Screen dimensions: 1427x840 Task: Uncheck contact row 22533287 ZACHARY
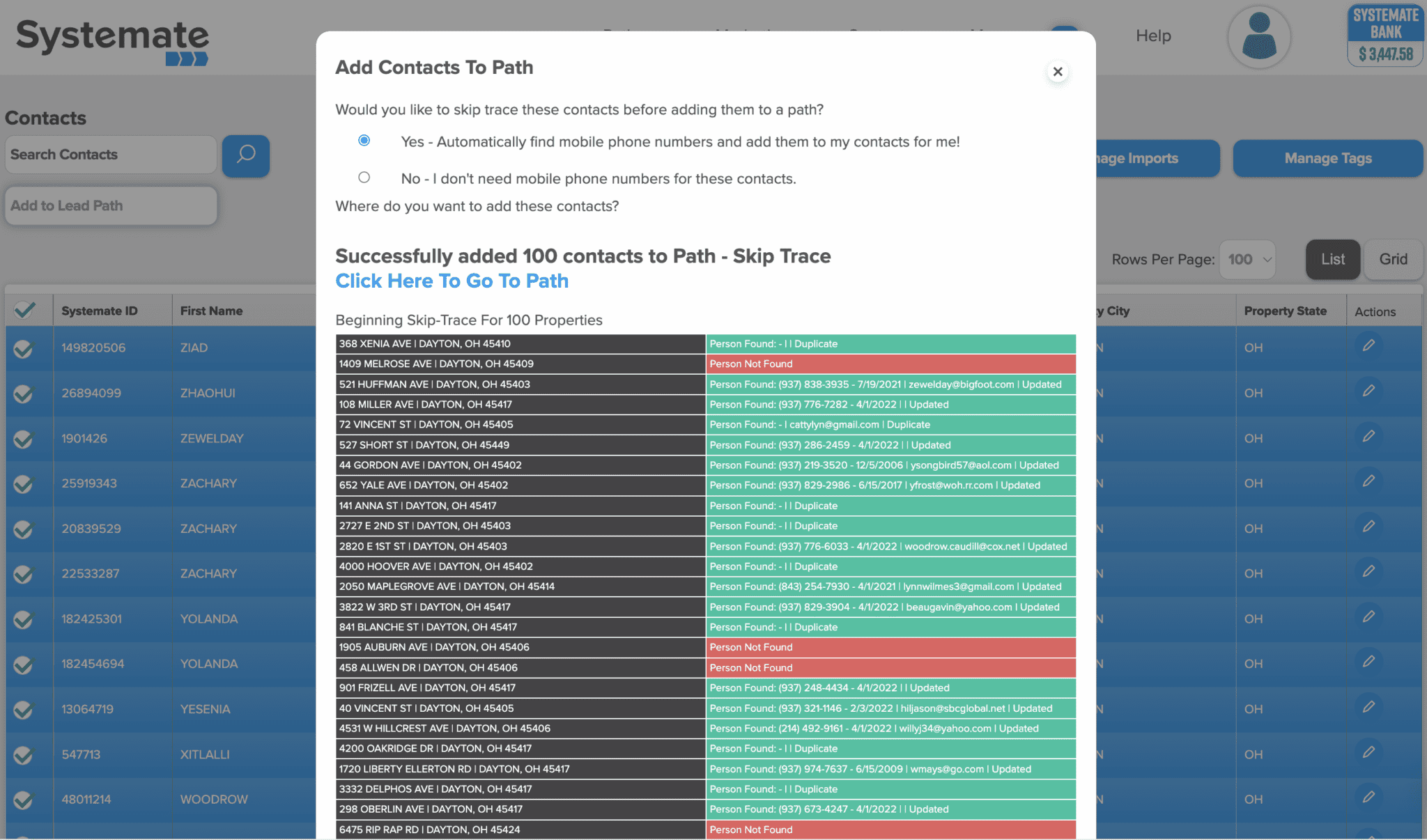24,573
